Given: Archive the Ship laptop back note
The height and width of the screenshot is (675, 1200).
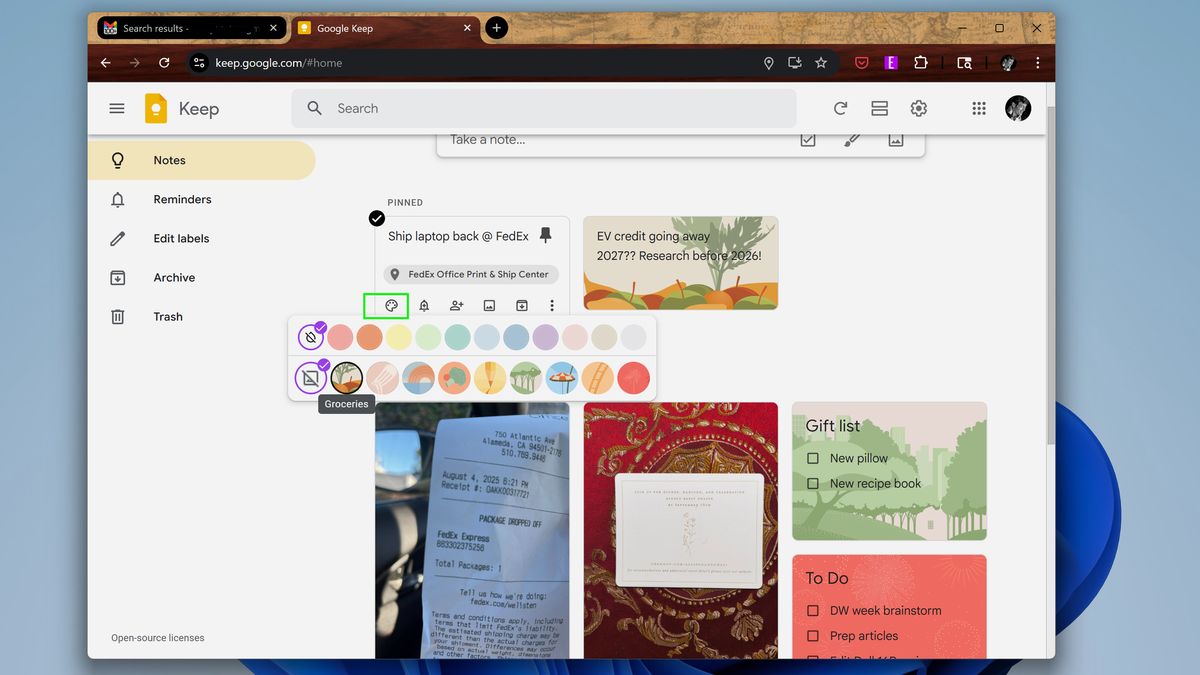Looking at the screenshot, I should click(x=521, y=305).
